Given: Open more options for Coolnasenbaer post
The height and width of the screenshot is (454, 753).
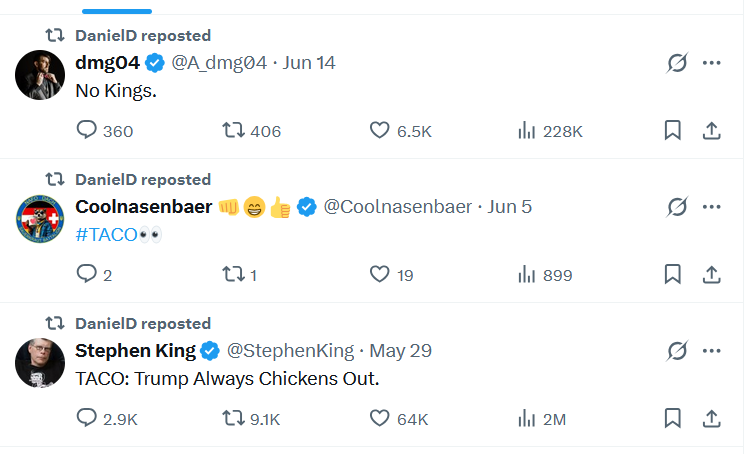Looking at the screenshot, I should pos(711,207).
